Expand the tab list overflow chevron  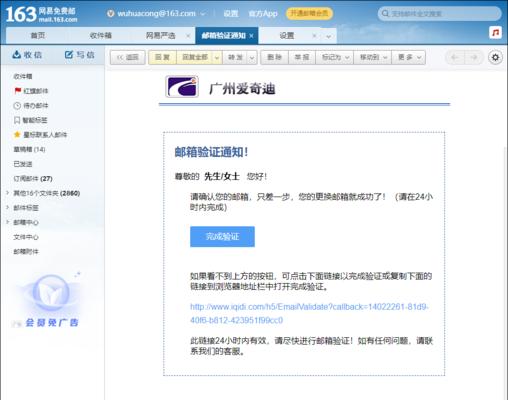[x=329, y=36]
